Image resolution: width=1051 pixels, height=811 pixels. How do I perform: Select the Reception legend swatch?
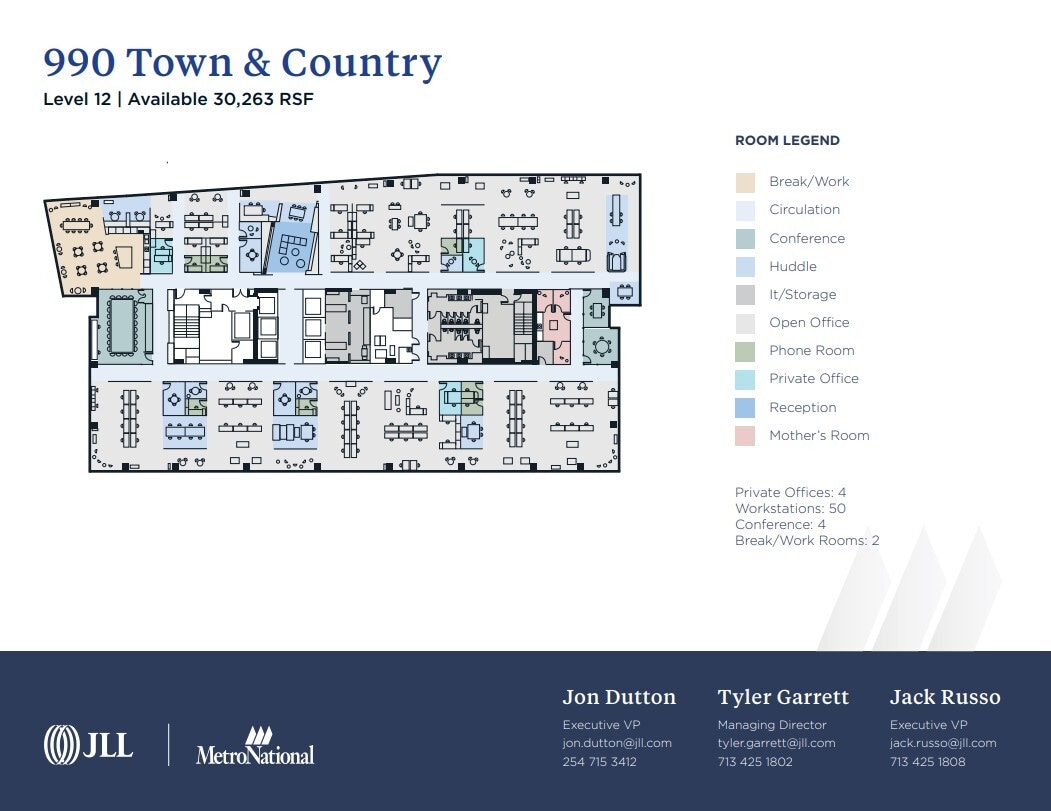tap(744, 407)
